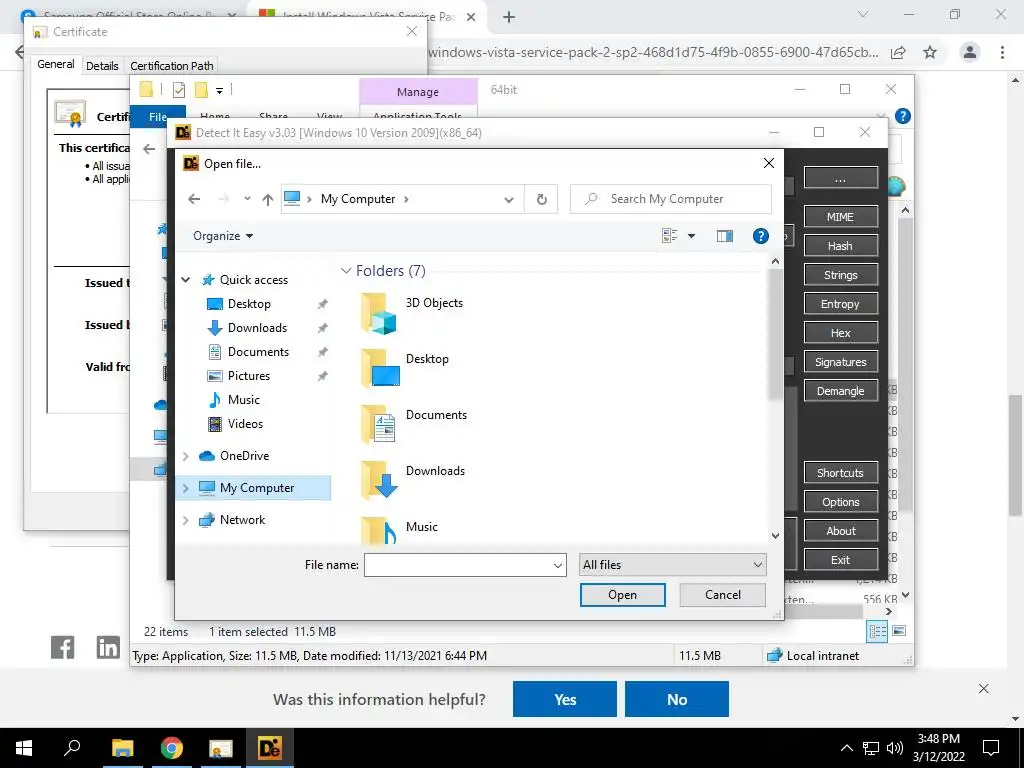
Task: Click the Hash button in Detect It Easy
Action: pyautogui.click(x=840, y=246)
